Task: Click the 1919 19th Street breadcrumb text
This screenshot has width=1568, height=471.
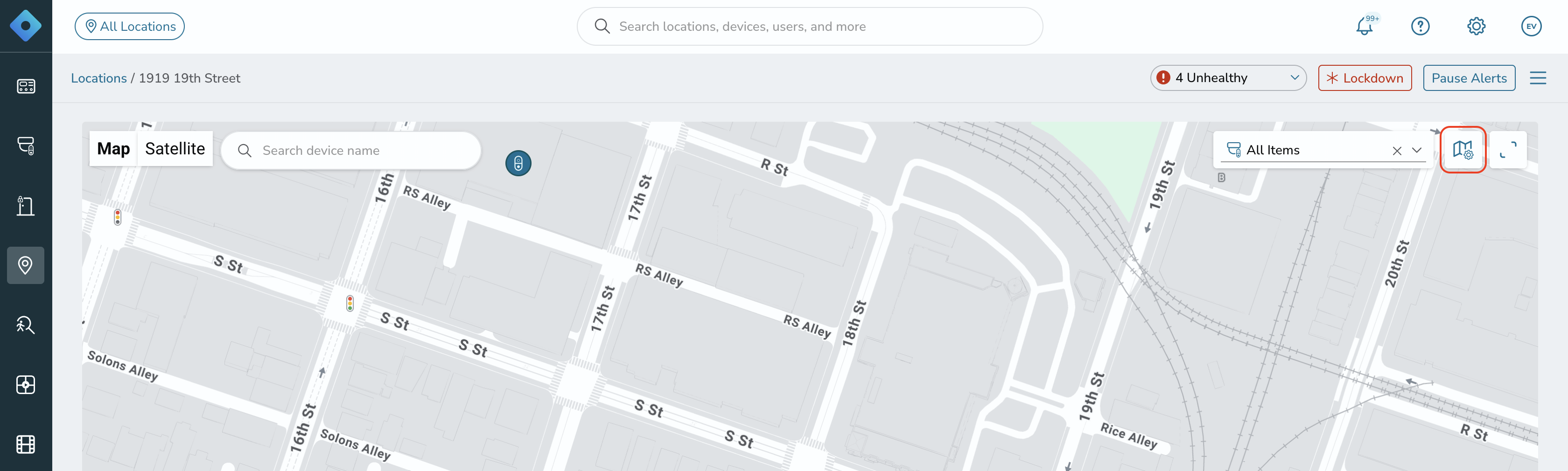Action: point(189,78)
